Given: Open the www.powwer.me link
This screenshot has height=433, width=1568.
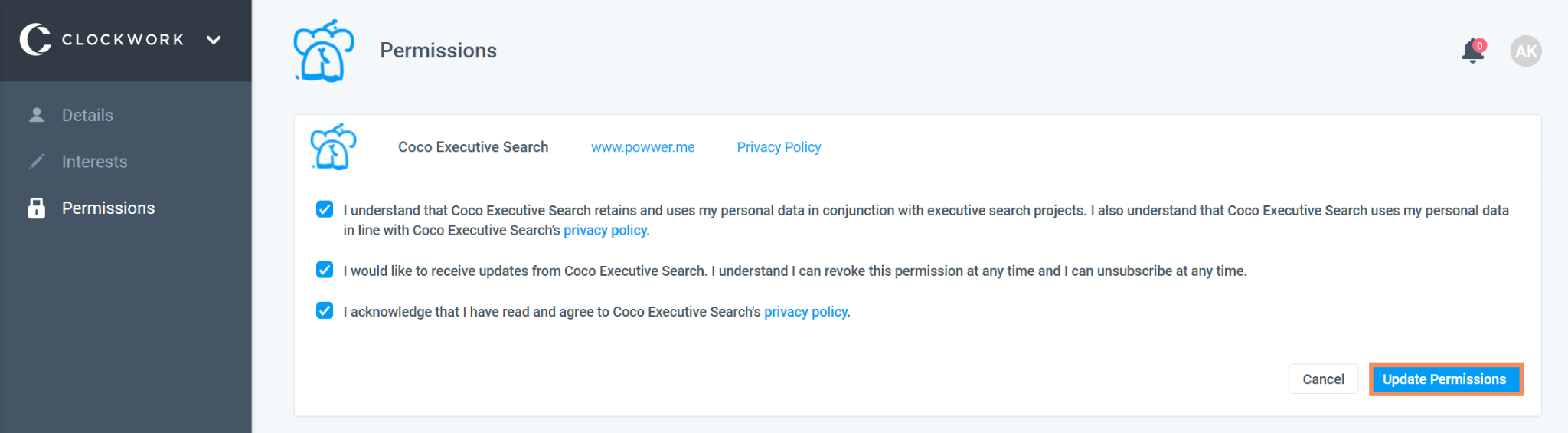Looking at the screenshot, I should tap(642, 147).
